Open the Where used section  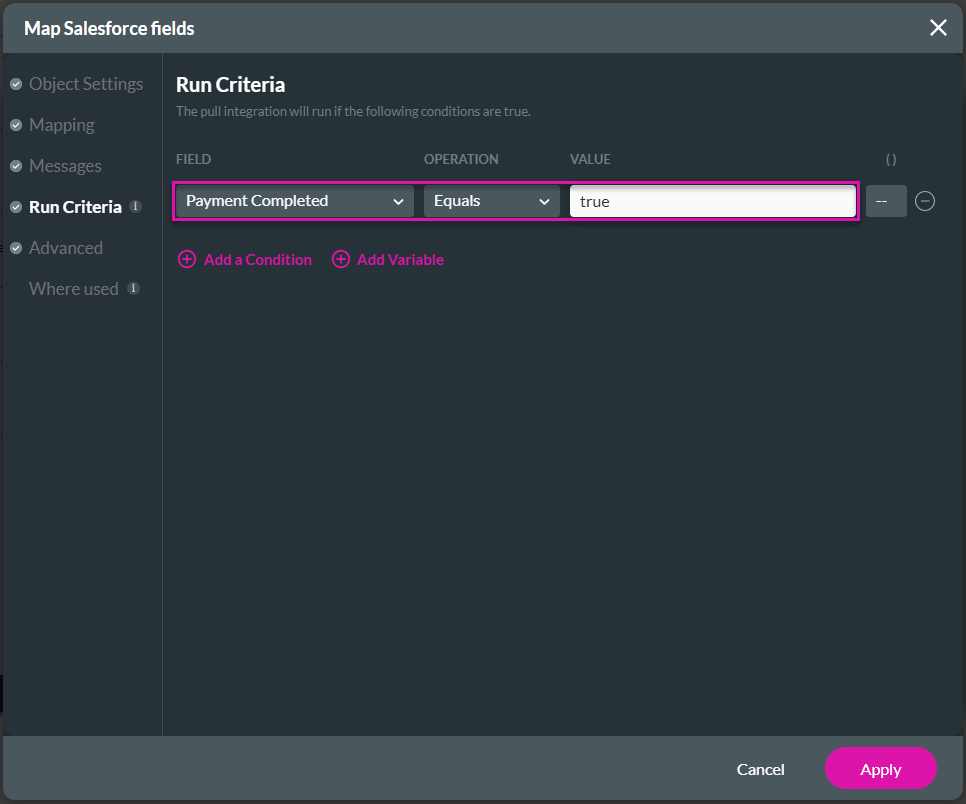click(x=74, y=289)
